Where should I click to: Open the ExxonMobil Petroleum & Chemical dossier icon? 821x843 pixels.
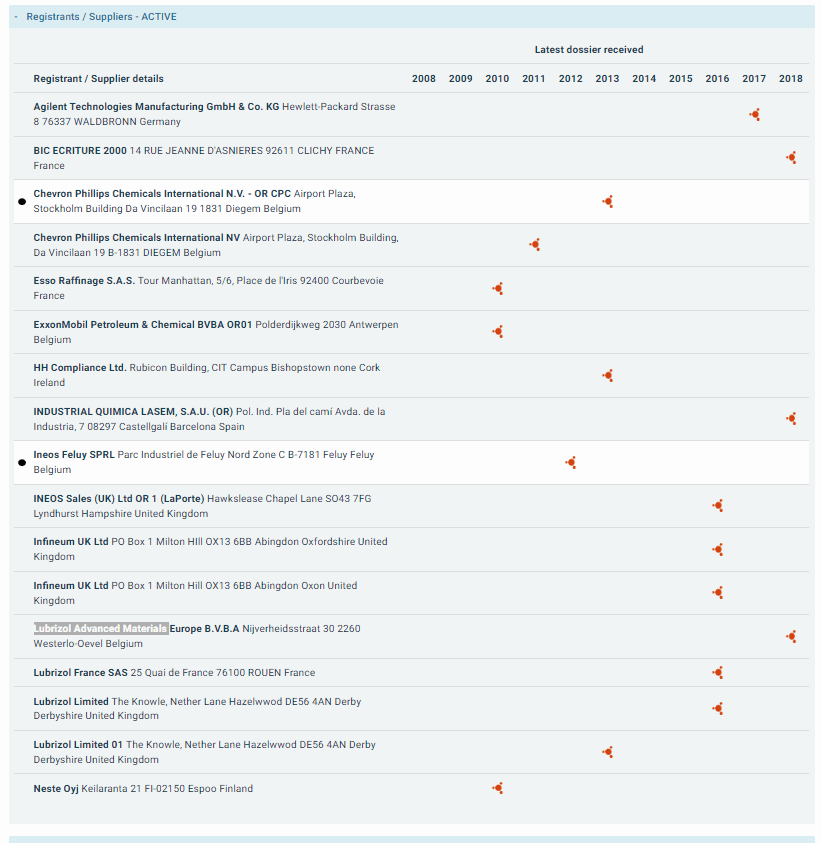click(498, 332)
